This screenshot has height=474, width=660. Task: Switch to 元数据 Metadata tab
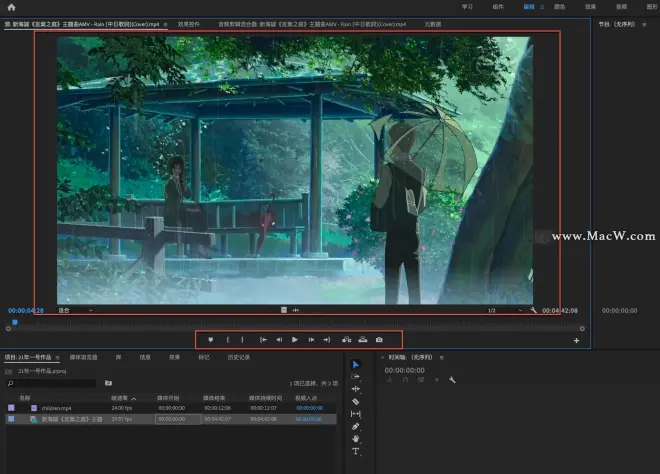pyautogui.click(x=433, y=24)
